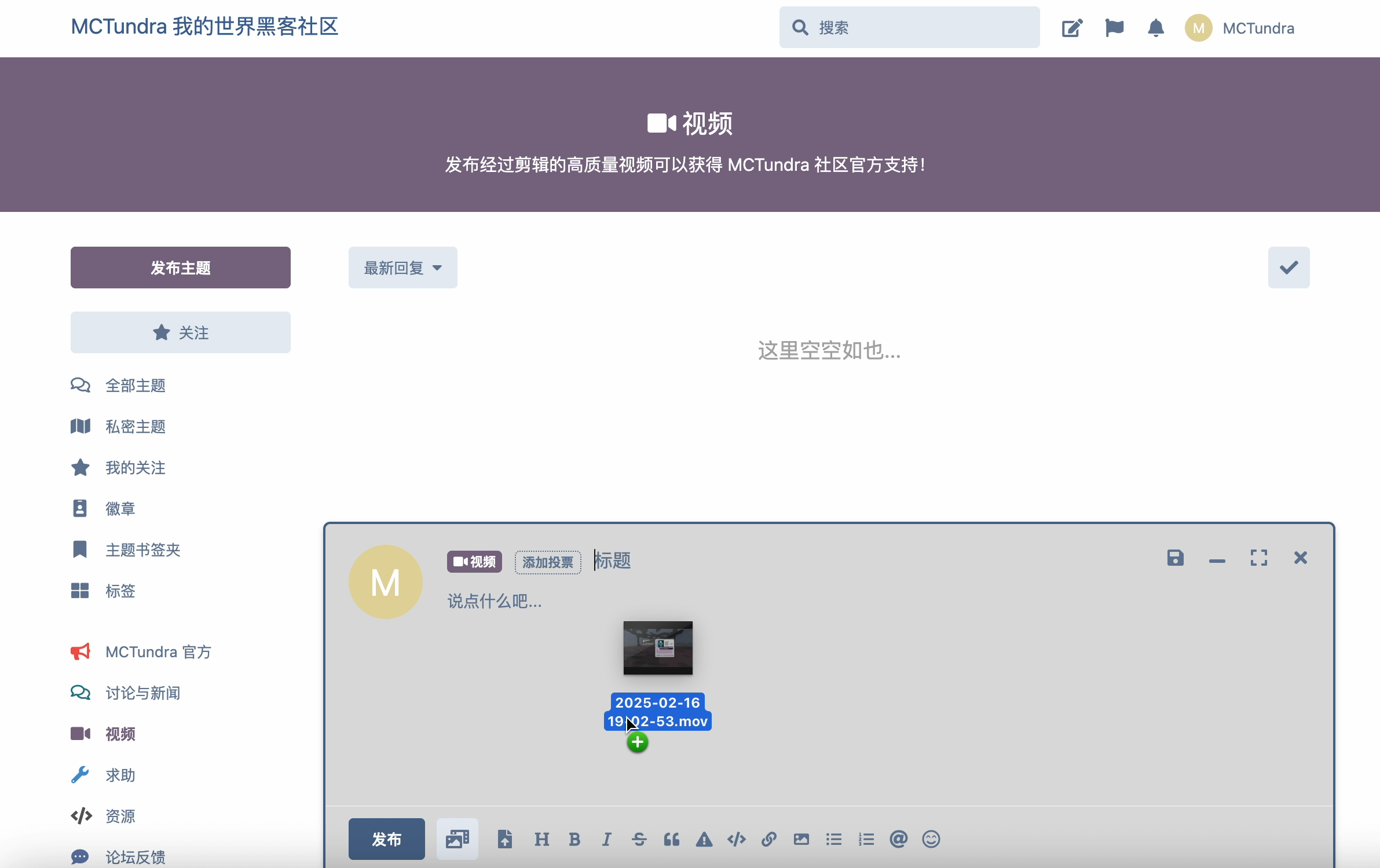
Task: Open 求助 tag in the sidebar
Action: pos(120,775)
